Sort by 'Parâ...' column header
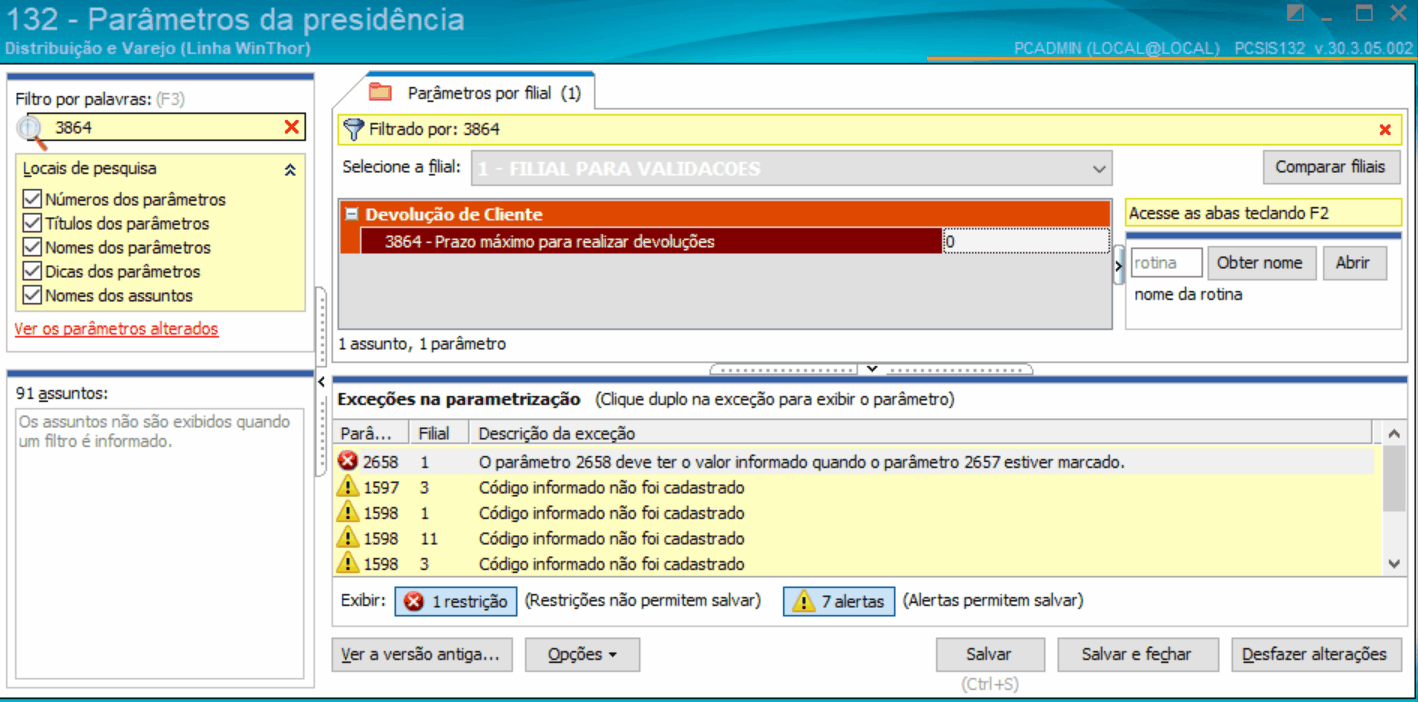1418x702 pixels. pos(372,433)
